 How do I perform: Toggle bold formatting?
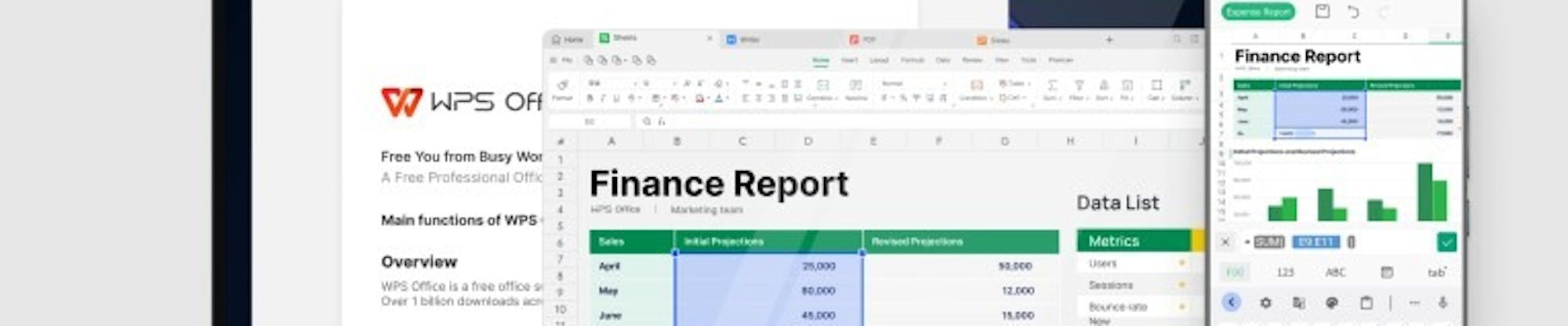click(x=590, y=99)
